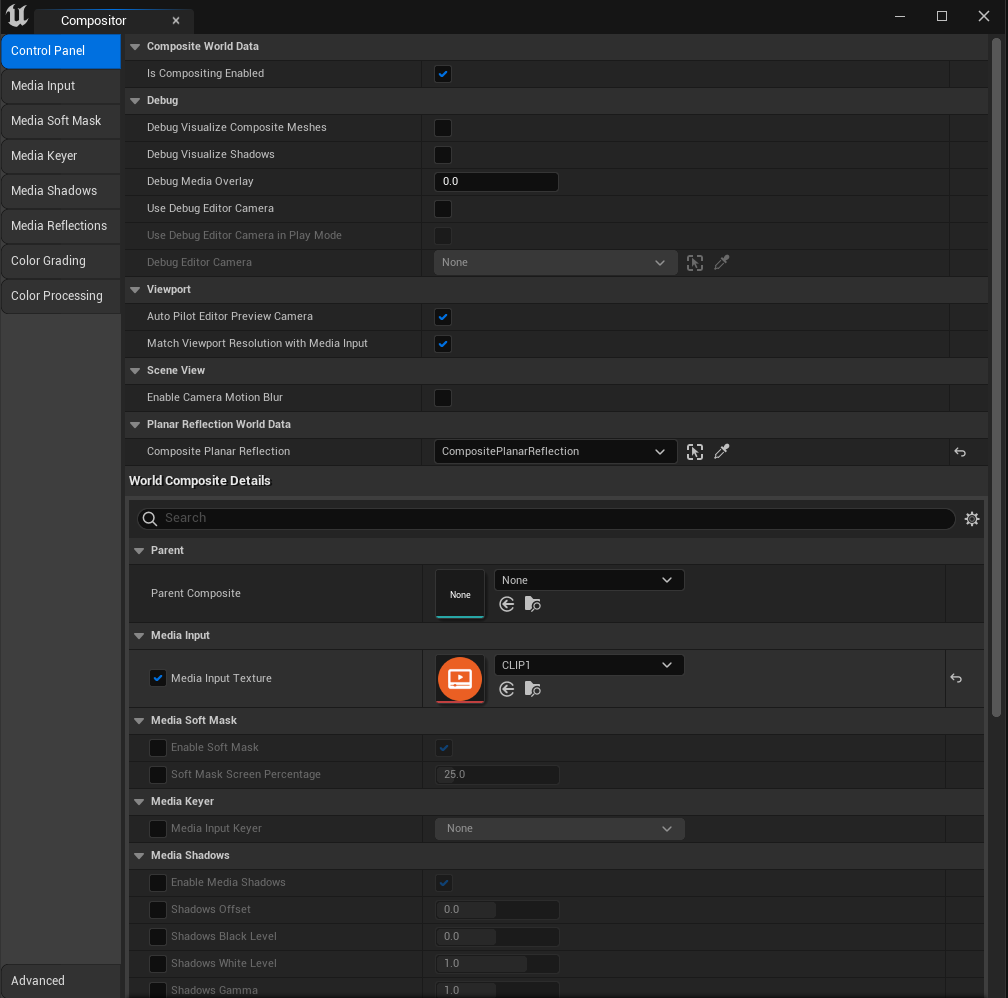Open the World Composite Details settings gear
This screenshot has width=1008, height=998.
972,519
